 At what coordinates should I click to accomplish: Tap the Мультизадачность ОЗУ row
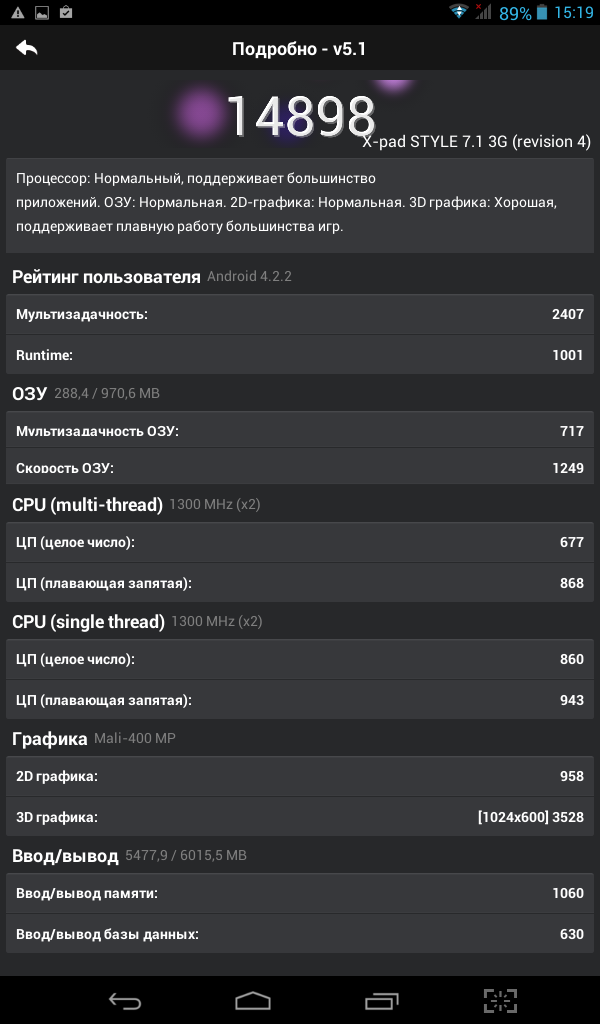click(300, 431)
